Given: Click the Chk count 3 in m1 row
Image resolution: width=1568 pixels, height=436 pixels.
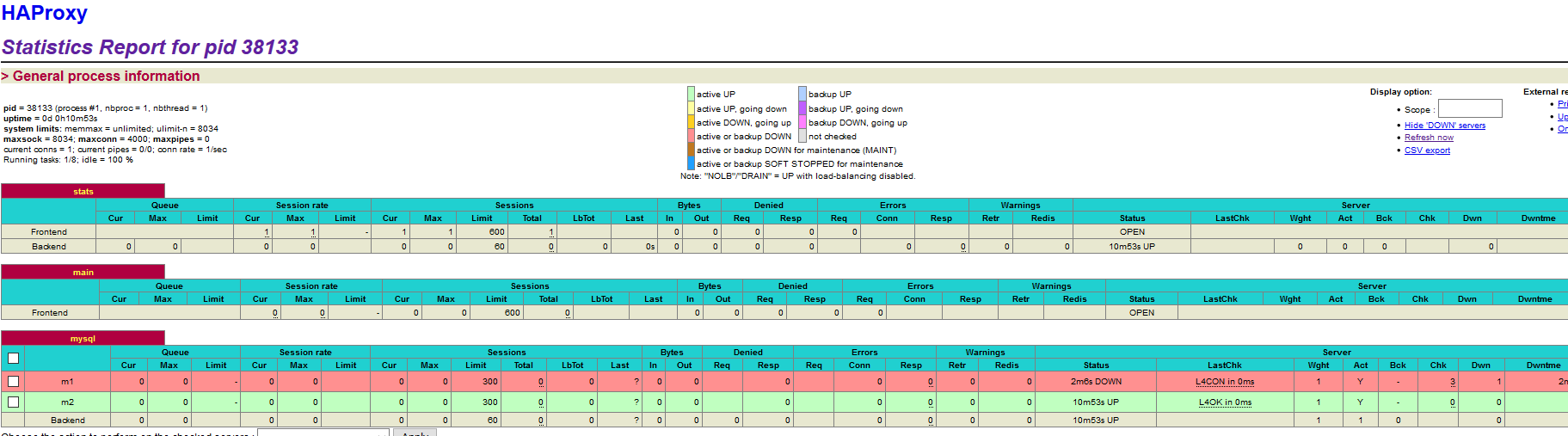Looking at the screenshot, I should point(1453,381).
